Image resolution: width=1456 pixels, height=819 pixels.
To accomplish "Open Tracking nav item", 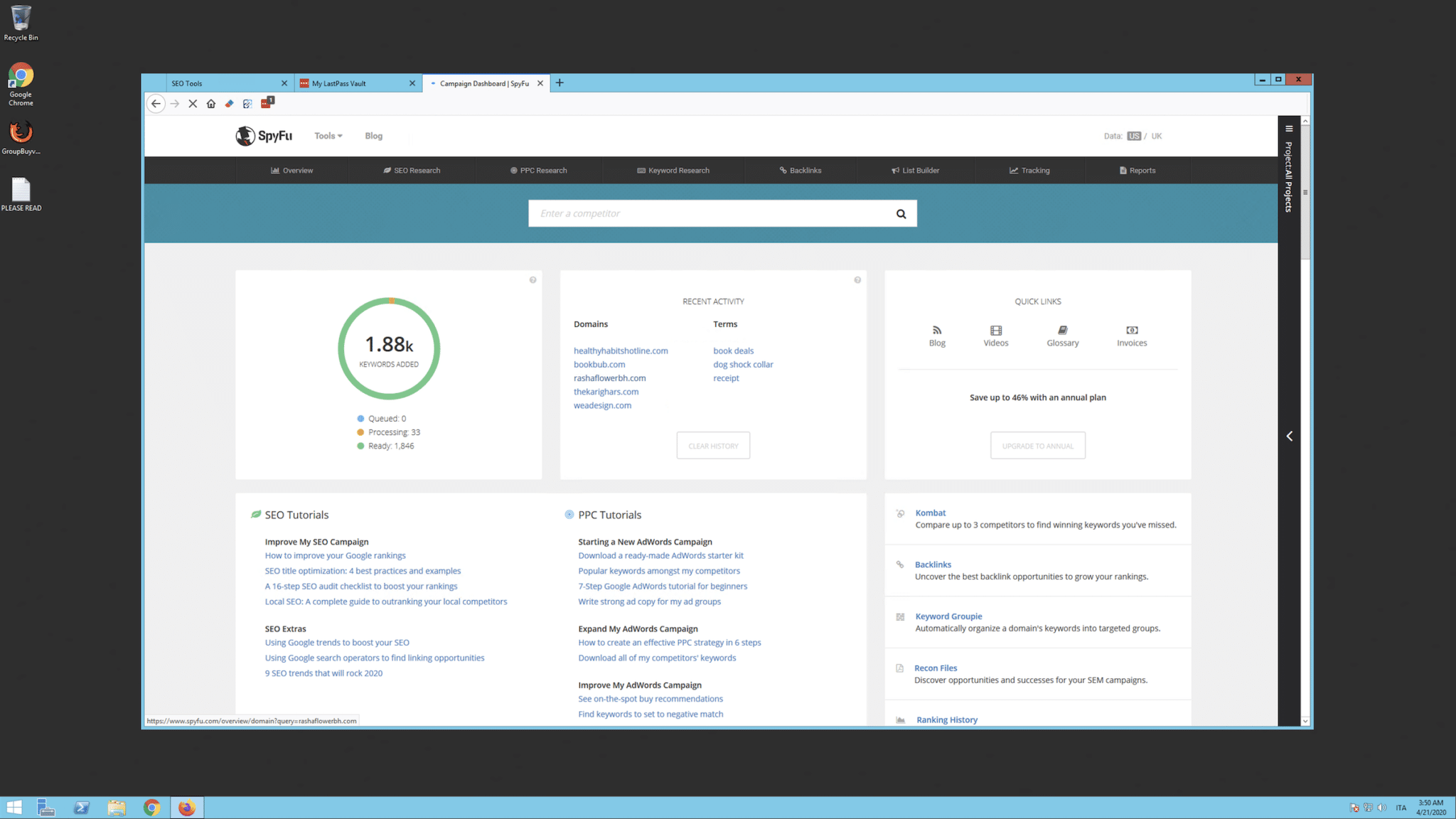I will click(x=1029, y=171).
